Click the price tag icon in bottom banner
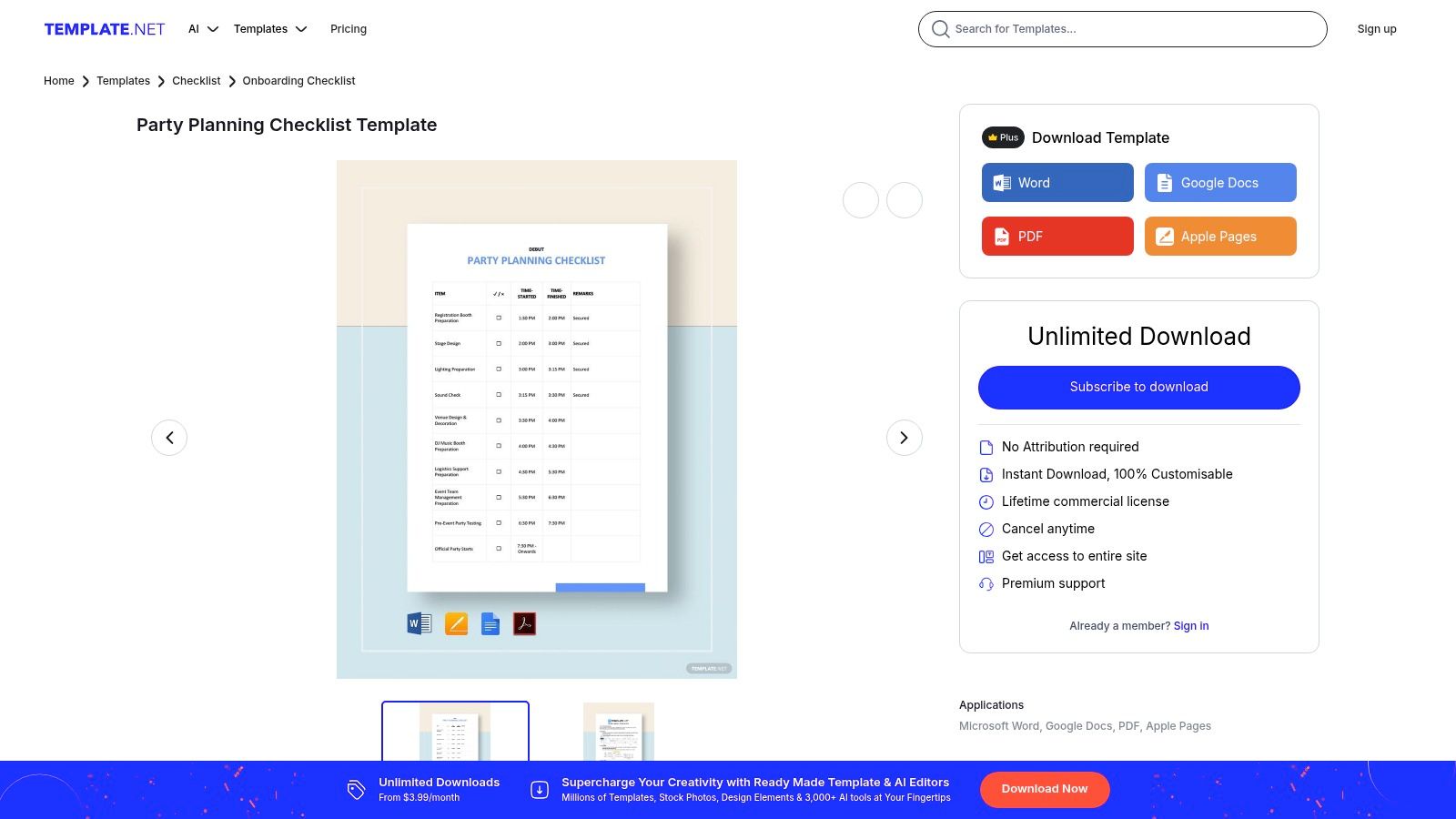The height and width of the screenshot is (819, 1456). [355, 789]
